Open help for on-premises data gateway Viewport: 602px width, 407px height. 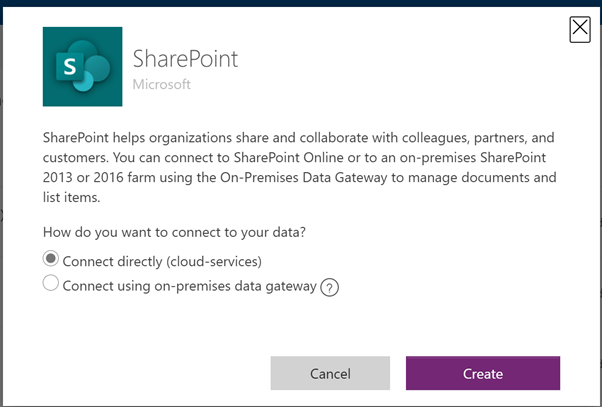pyautogui.click(x=330, y=287)
